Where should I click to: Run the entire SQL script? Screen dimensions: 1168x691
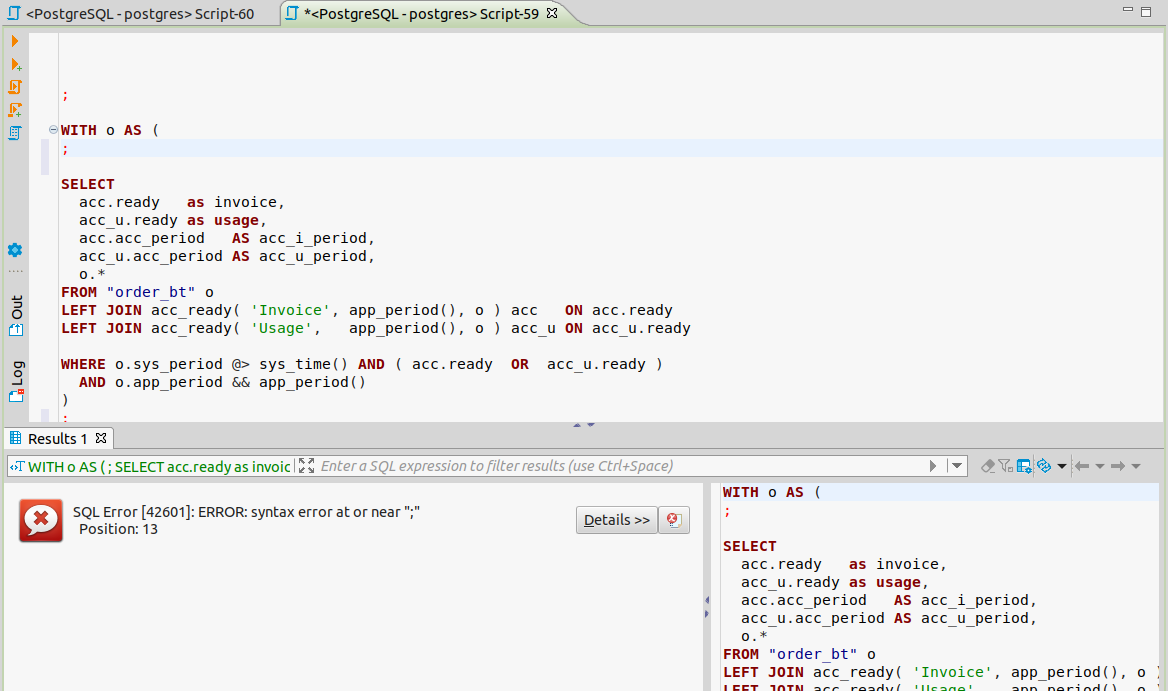tap(14, 87)
